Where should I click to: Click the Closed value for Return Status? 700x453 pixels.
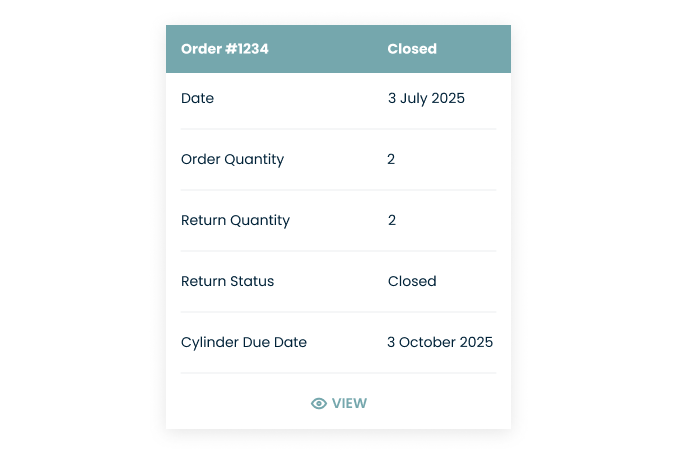pos(412,282)
